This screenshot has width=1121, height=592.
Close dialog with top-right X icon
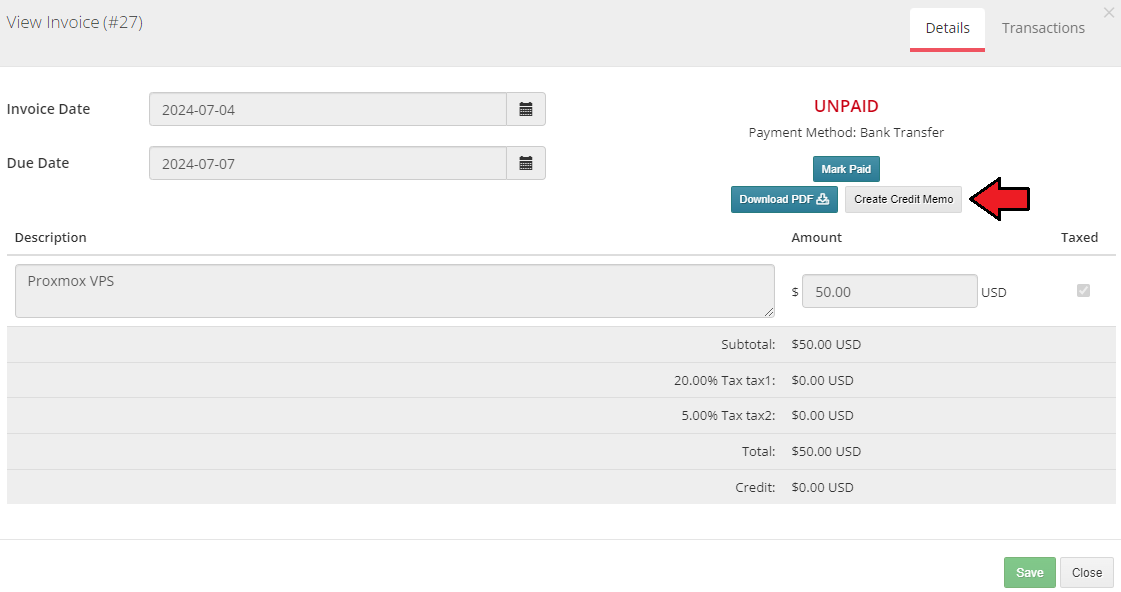(1109, 13)
